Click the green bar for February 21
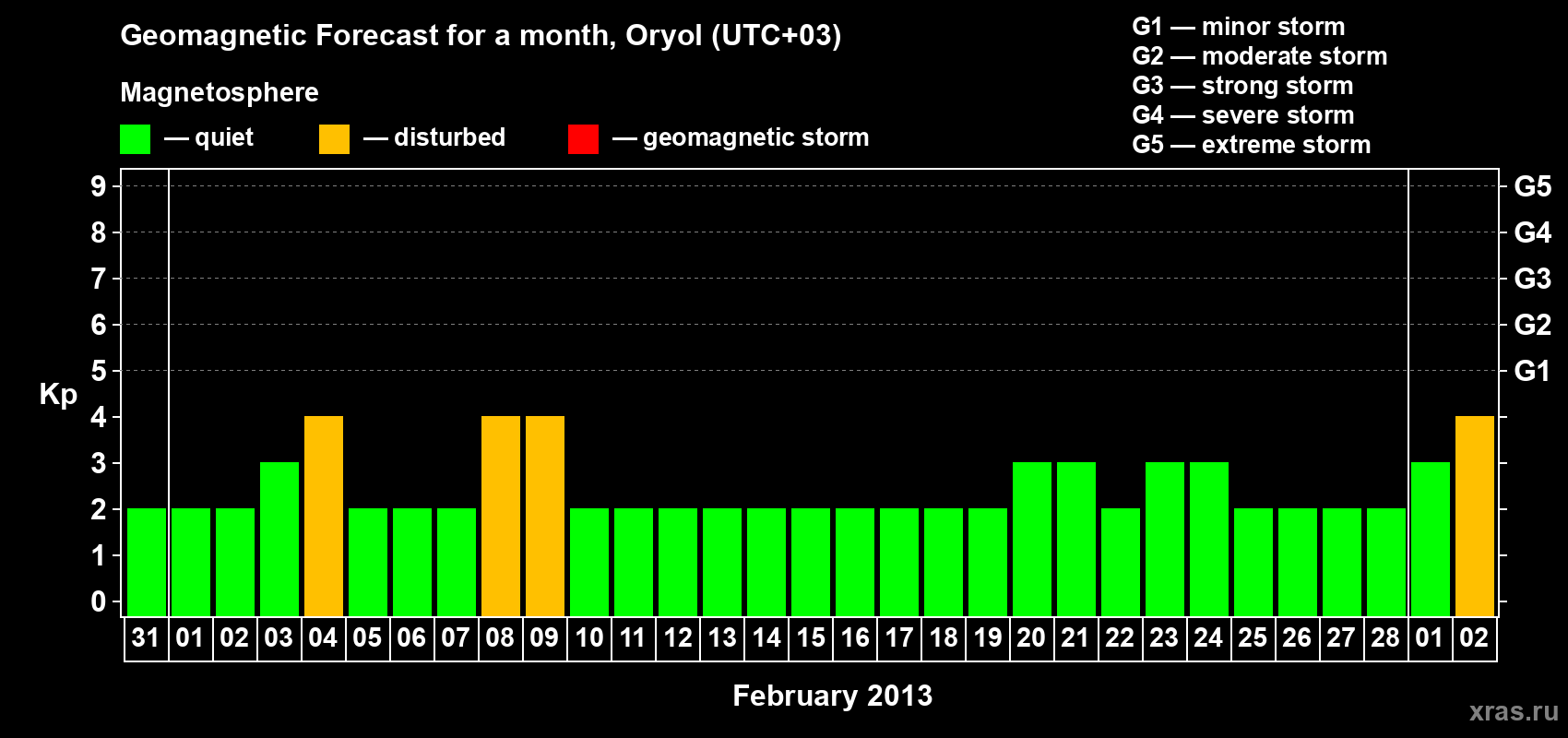 coord(1076,540)
